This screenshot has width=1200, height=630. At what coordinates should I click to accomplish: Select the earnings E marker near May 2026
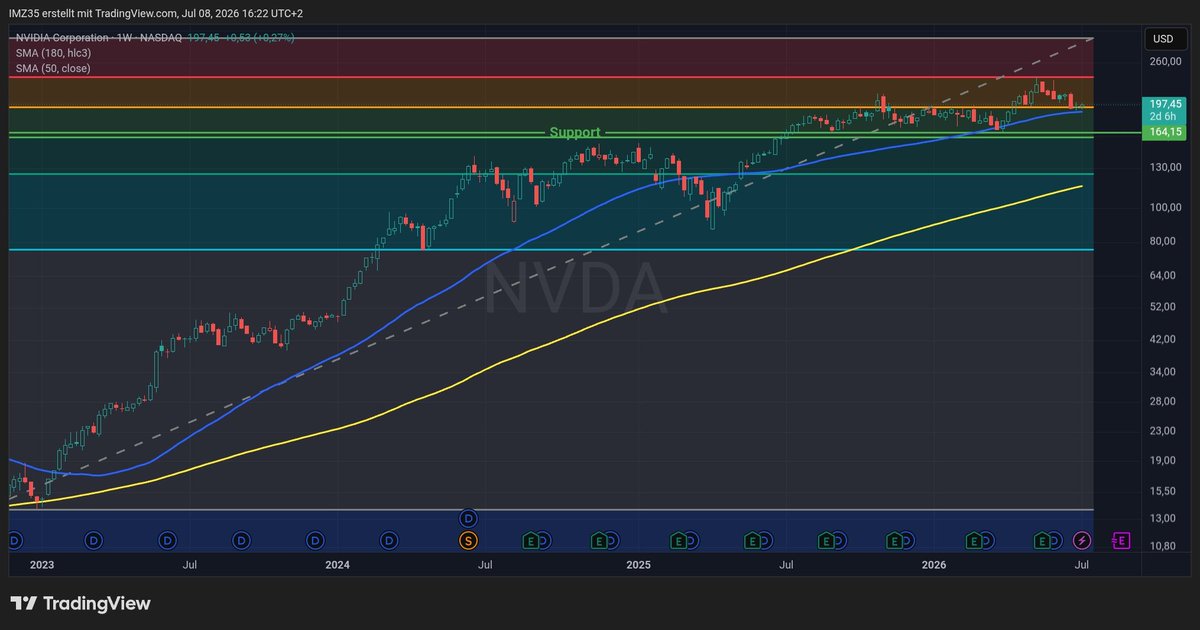pos(1042,540)
